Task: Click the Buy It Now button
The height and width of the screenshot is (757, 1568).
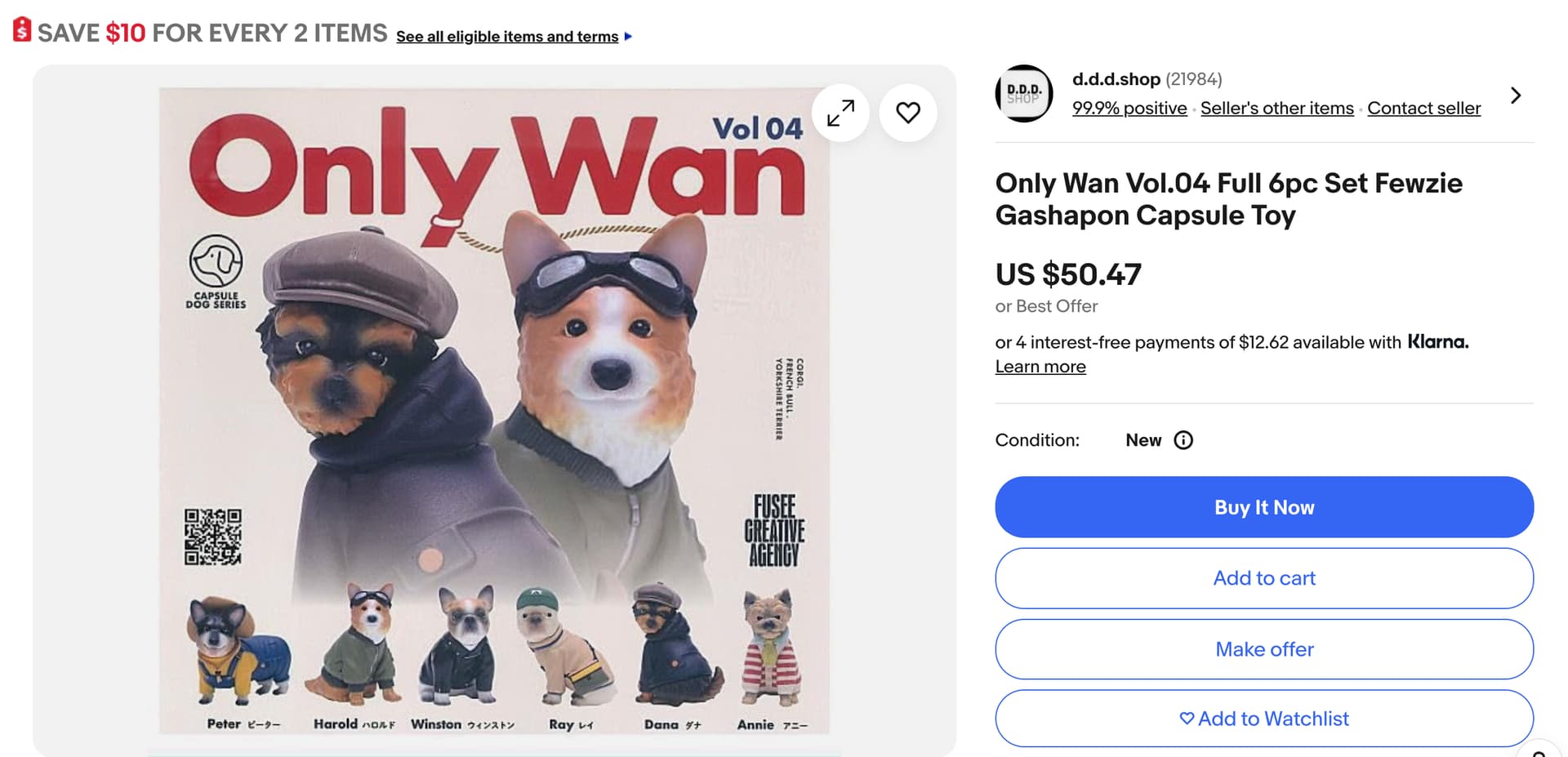Action: click(x=1264, y=507)
